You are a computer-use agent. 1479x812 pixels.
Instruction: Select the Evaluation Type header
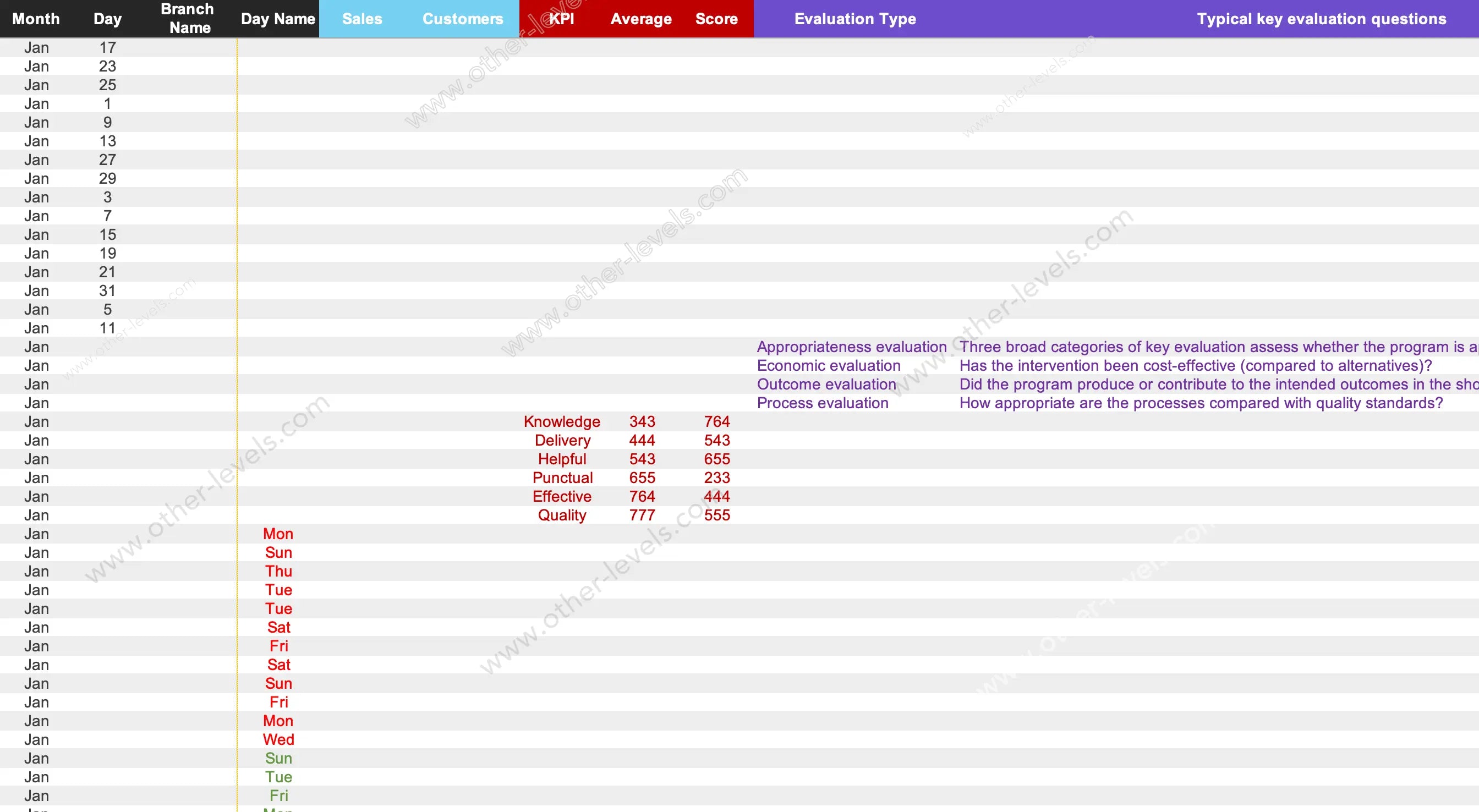point(855,19)
